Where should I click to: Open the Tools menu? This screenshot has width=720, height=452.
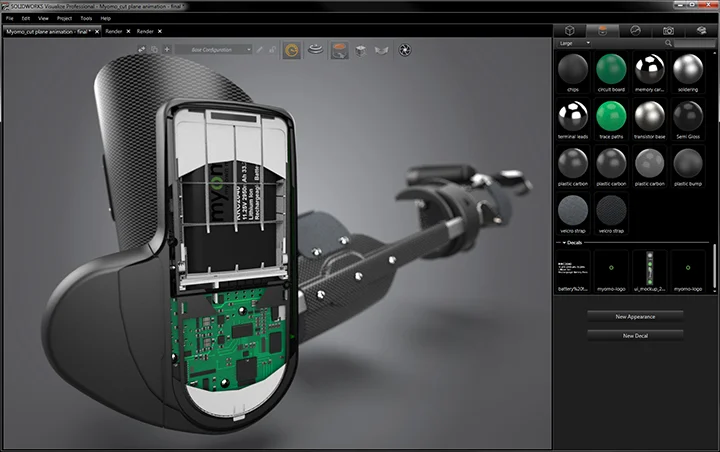(x=85, y=18)
